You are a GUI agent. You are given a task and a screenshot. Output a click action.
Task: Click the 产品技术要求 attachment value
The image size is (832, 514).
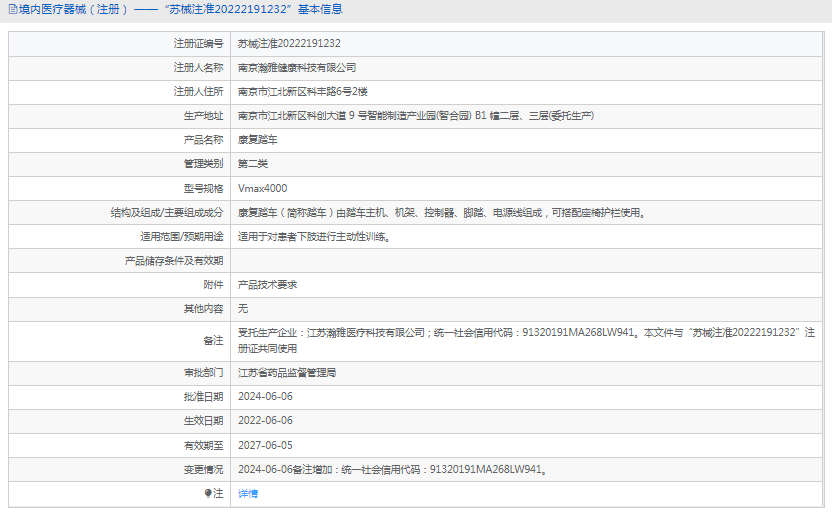[x=267, y=285]
